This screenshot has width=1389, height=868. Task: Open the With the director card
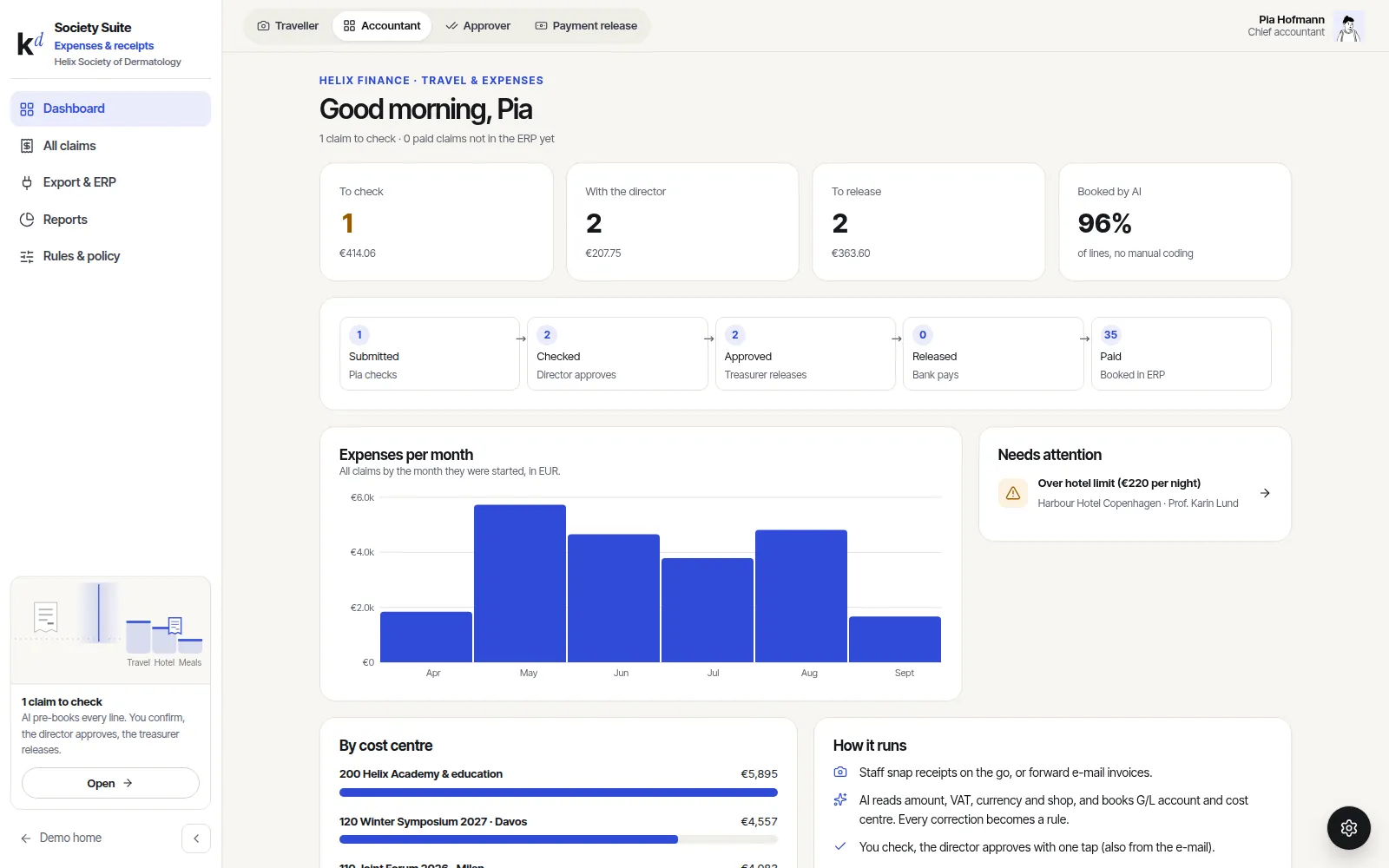pyautogui.click(x=682, y=222)
